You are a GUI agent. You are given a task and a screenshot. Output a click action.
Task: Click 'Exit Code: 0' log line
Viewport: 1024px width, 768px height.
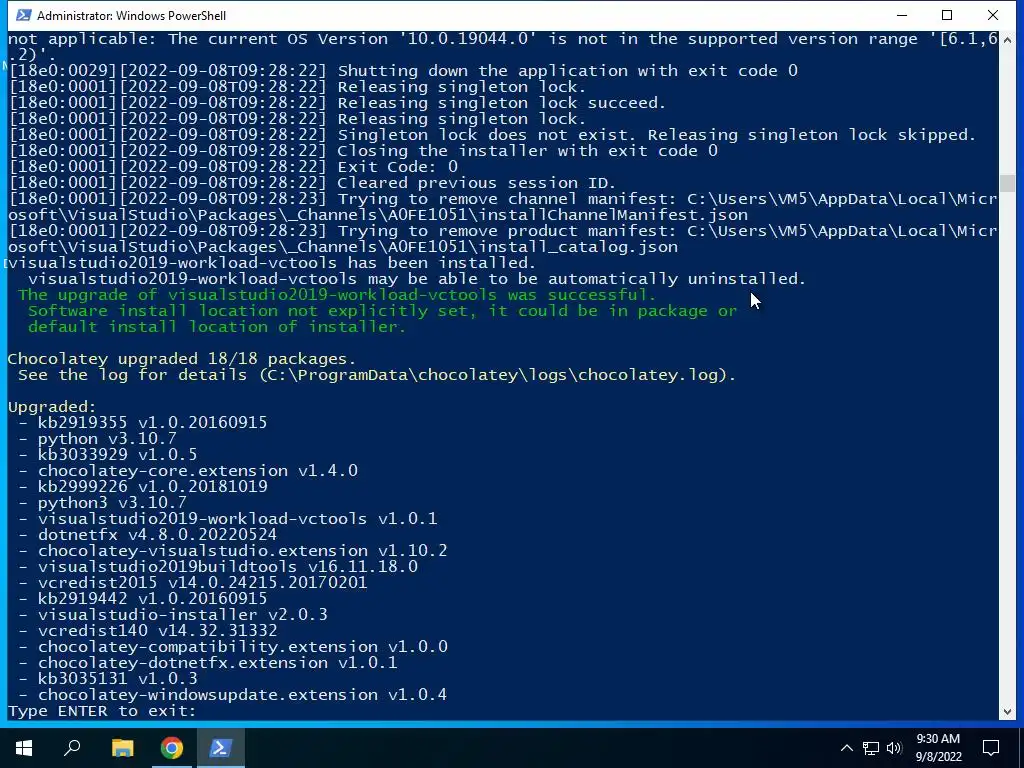coord(398,167)
